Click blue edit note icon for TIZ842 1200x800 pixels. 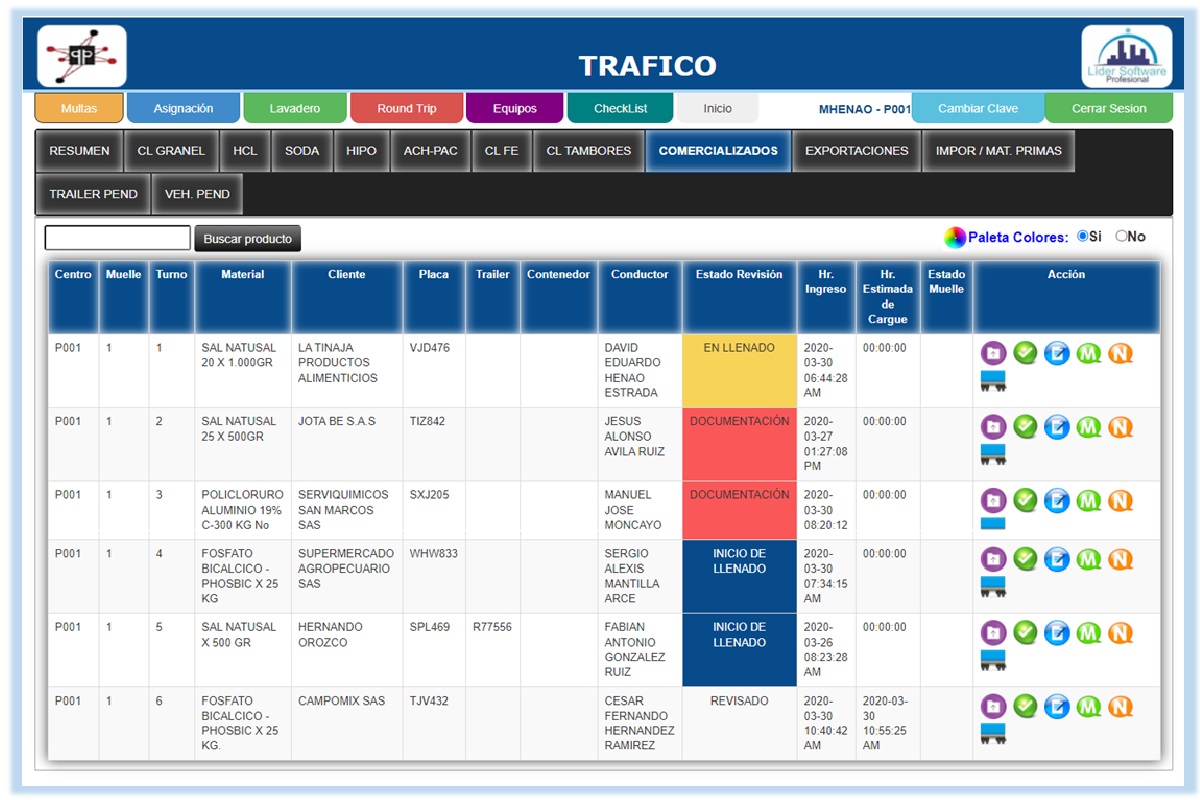[x=1056, y=427]
